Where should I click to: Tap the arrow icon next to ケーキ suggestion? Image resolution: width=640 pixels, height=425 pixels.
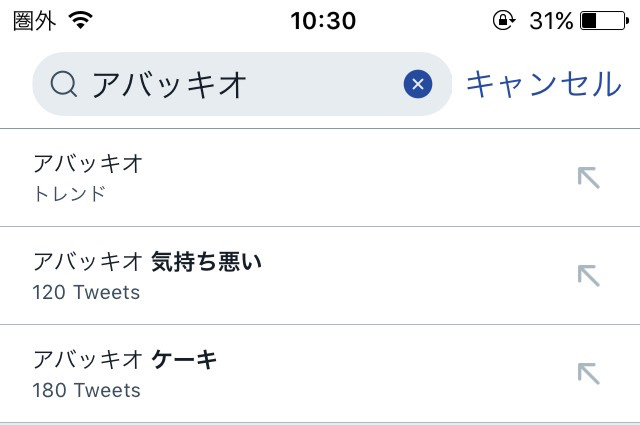(589, 374)
